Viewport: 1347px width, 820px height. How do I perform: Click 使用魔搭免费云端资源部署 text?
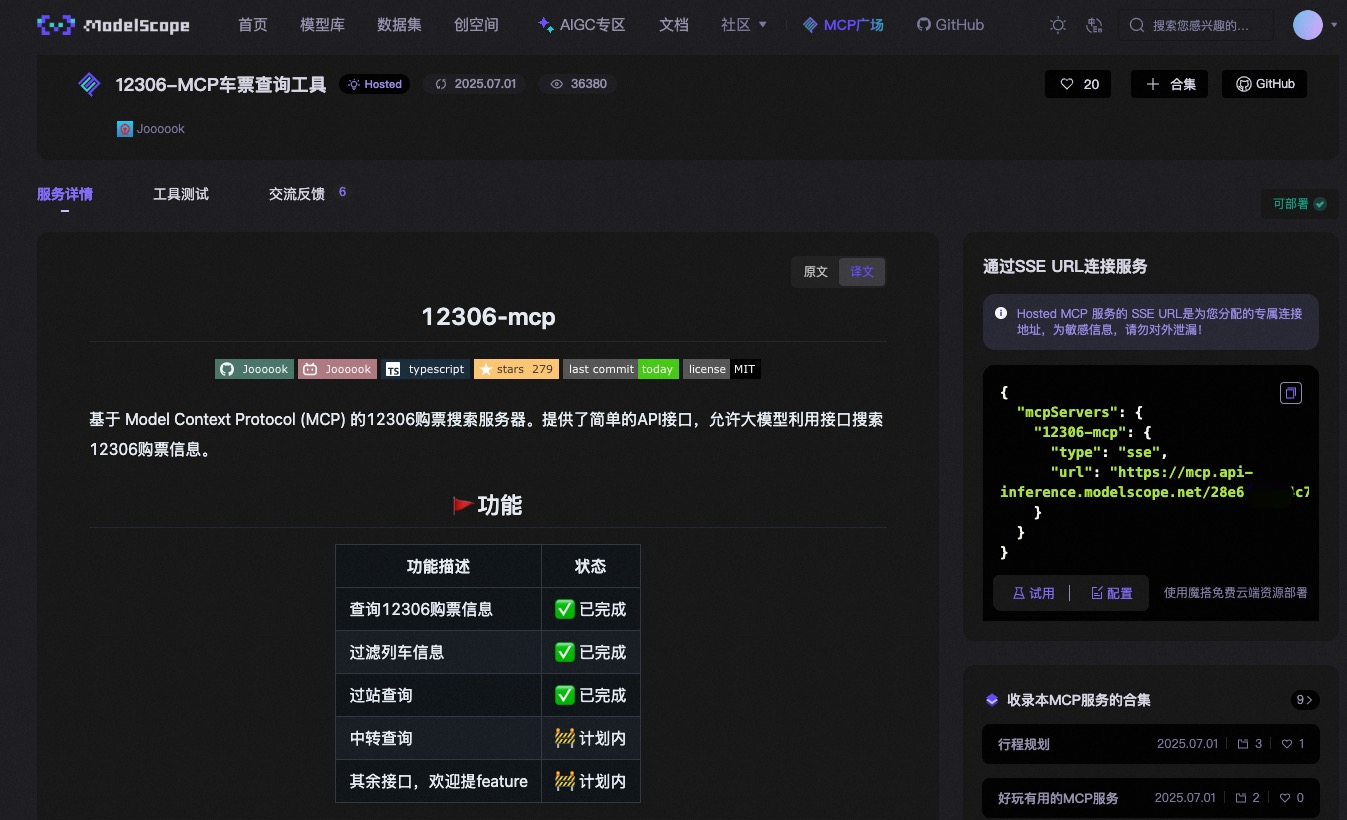(1235, 593)
